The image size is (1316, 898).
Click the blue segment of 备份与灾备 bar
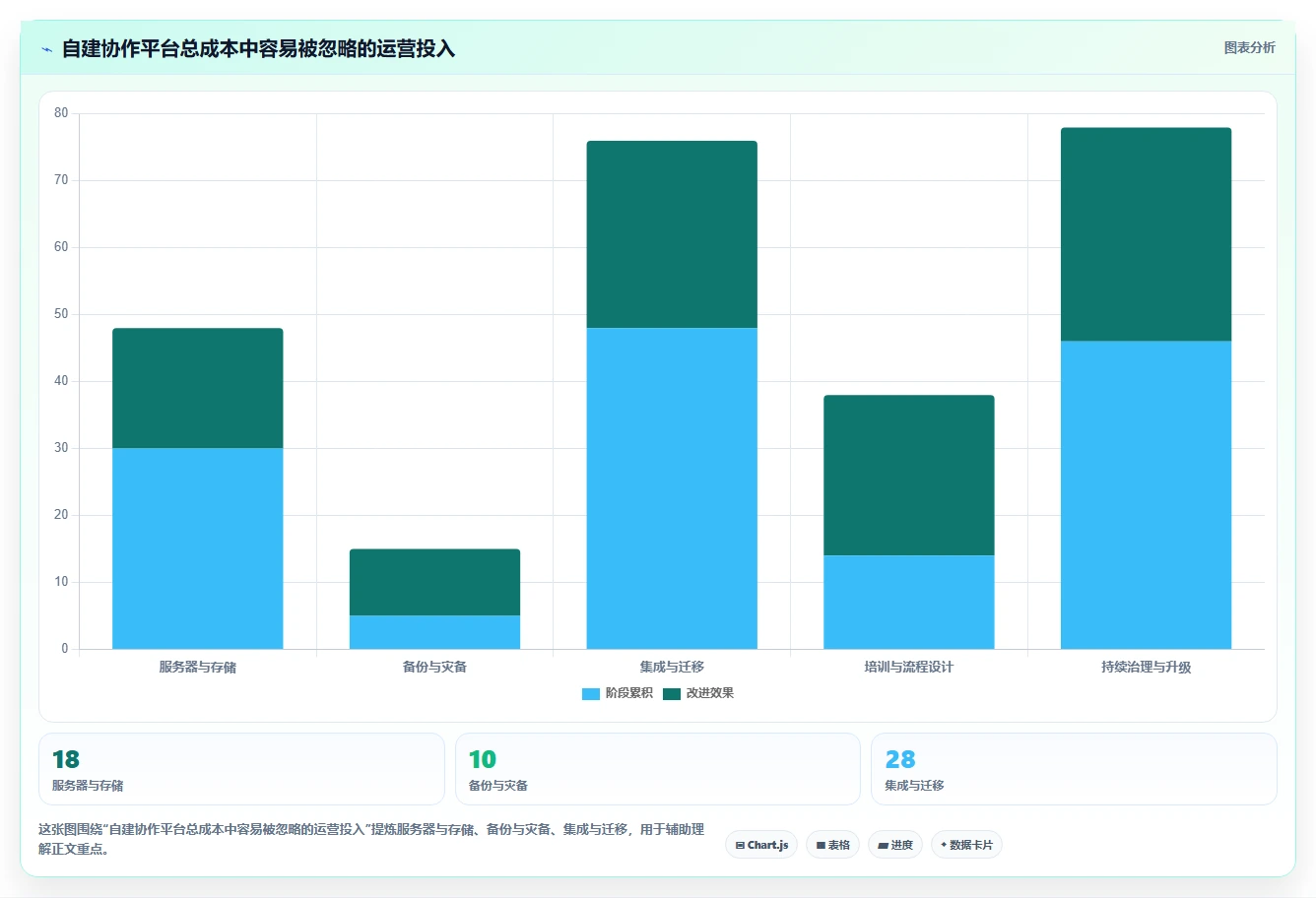[x=434, y=632]
